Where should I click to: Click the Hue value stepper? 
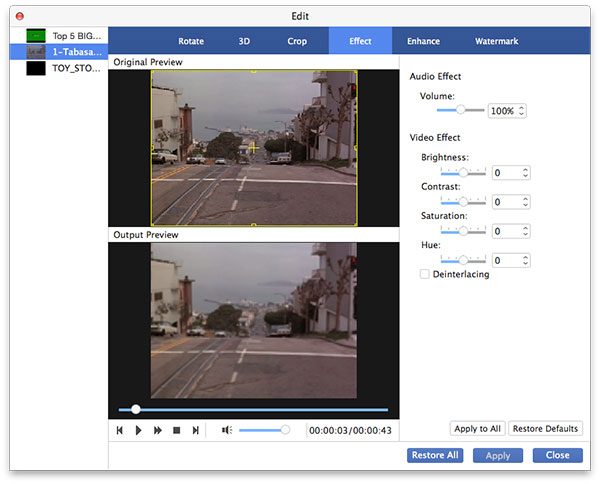pyautogui.click(x=525, y=260)
